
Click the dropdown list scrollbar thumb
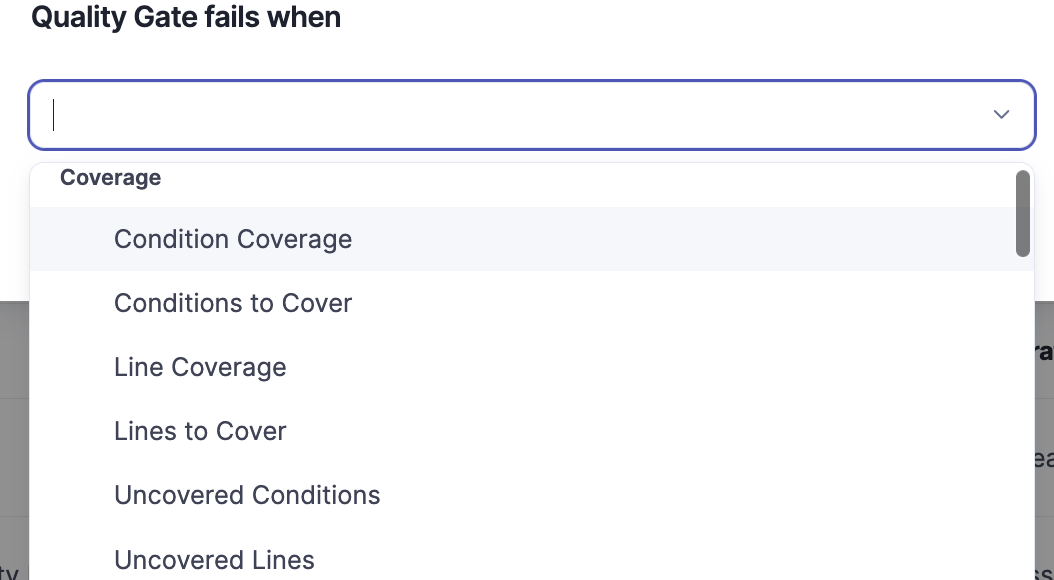point(1022,213)
